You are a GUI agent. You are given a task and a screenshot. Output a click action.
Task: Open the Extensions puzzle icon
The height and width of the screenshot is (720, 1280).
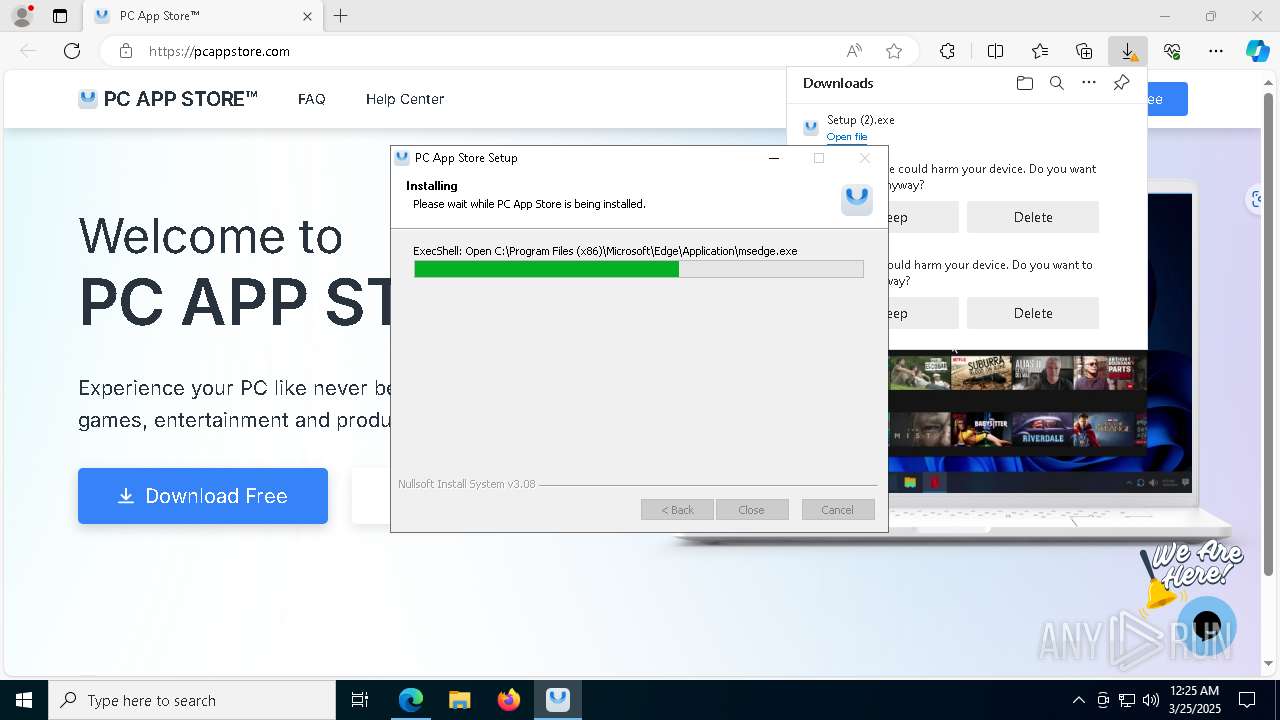[947, 51]
